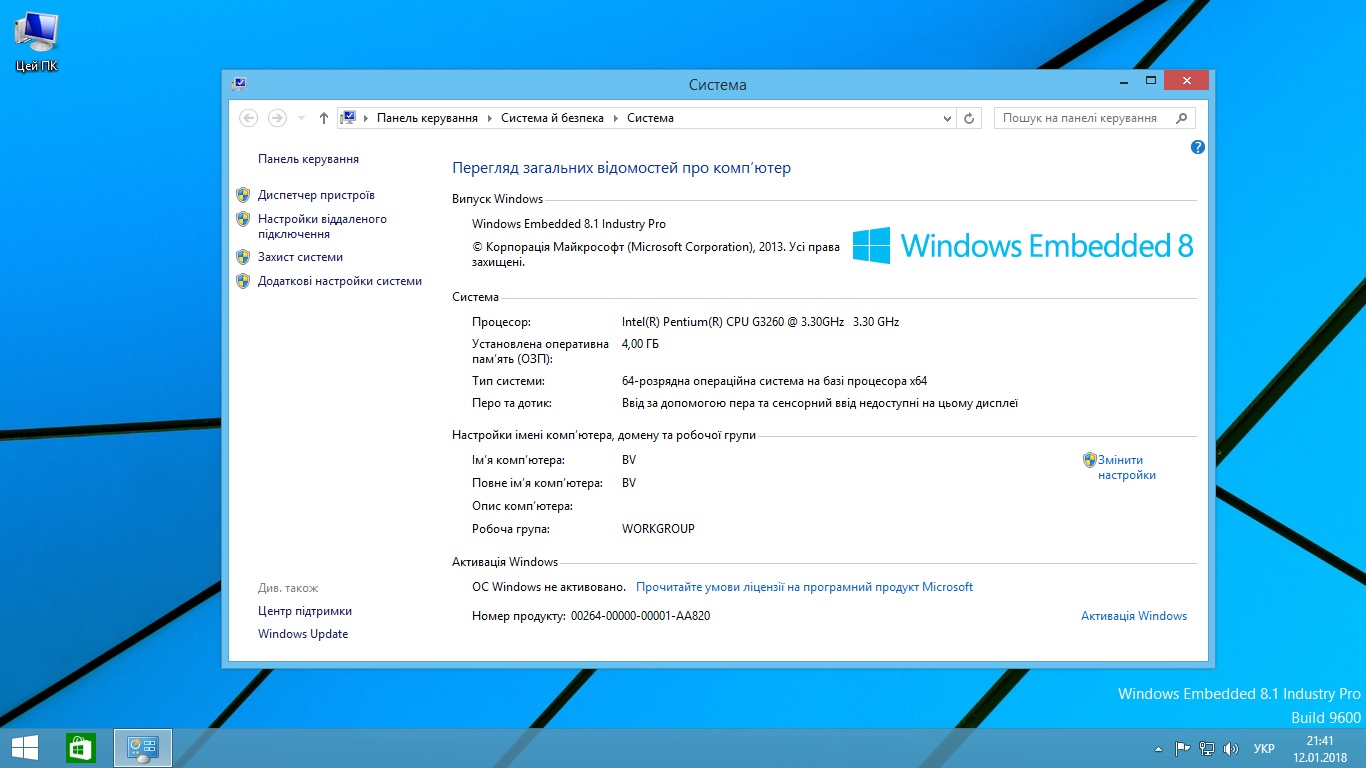Click the product number 00264-00000-00001-AA820
This screenshot has height=768, width=1366.
pyautogui.click(x=640, y=616)
